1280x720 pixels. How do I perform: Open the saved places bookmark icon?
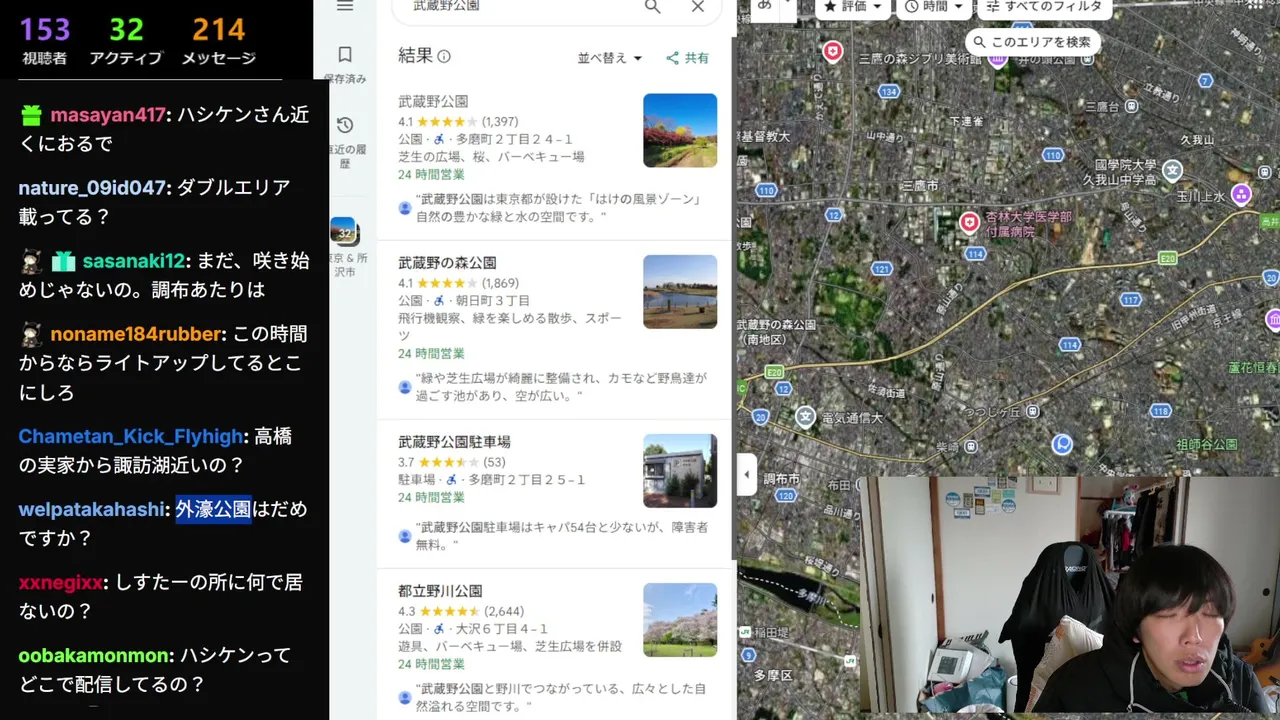pyautogui.click(x=345, y=55)
